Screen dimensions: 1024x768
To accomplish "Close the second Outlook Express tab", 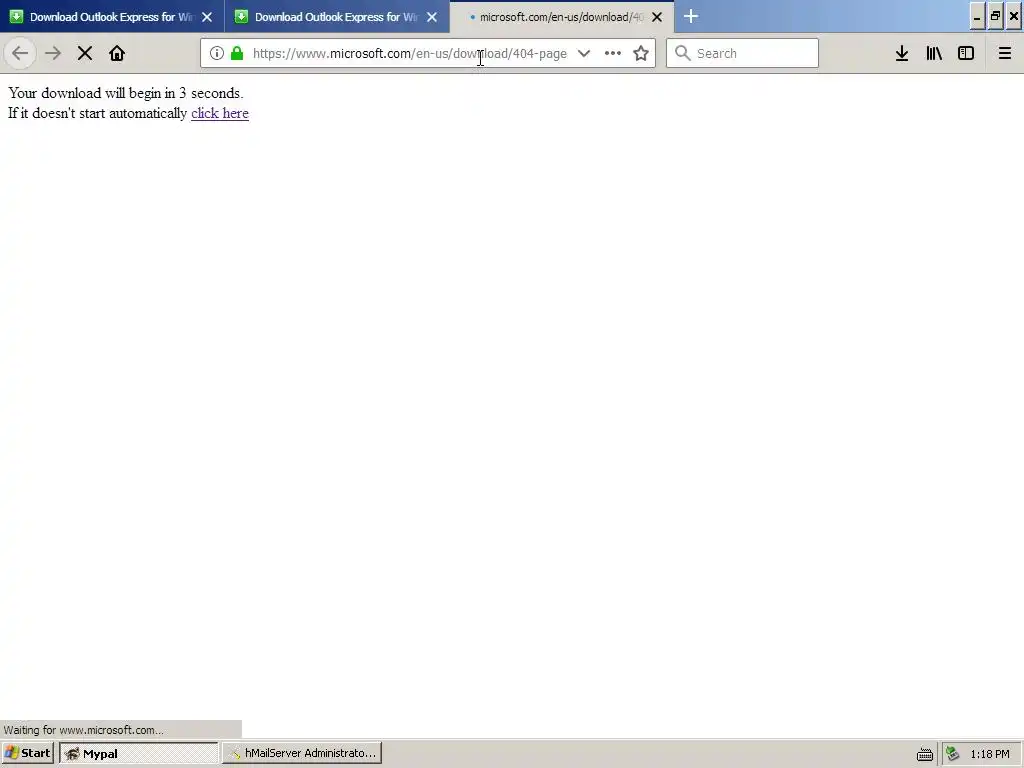I will coord(432,17).
